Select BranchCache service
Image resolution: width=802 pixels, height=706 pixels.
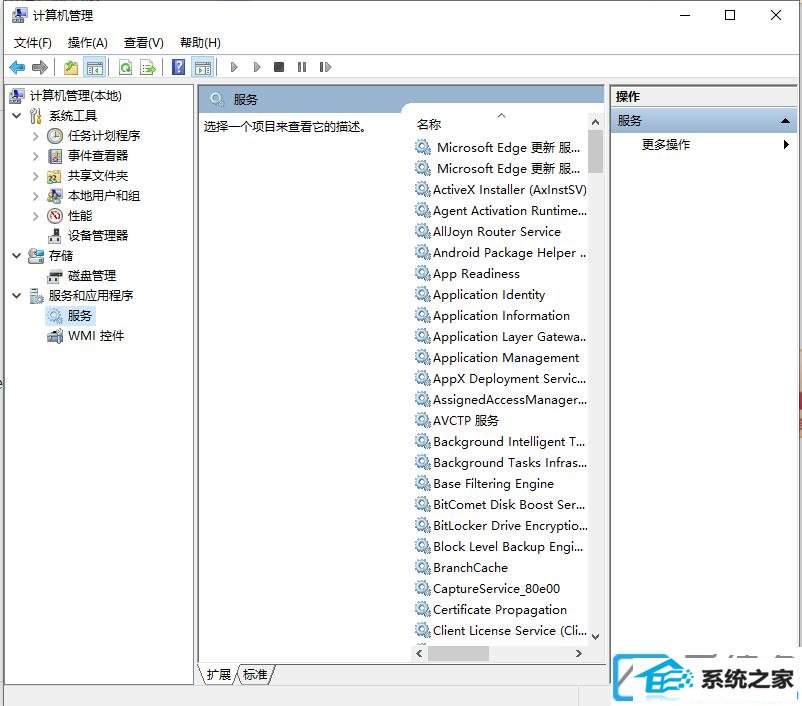click(x=470, y=567)
